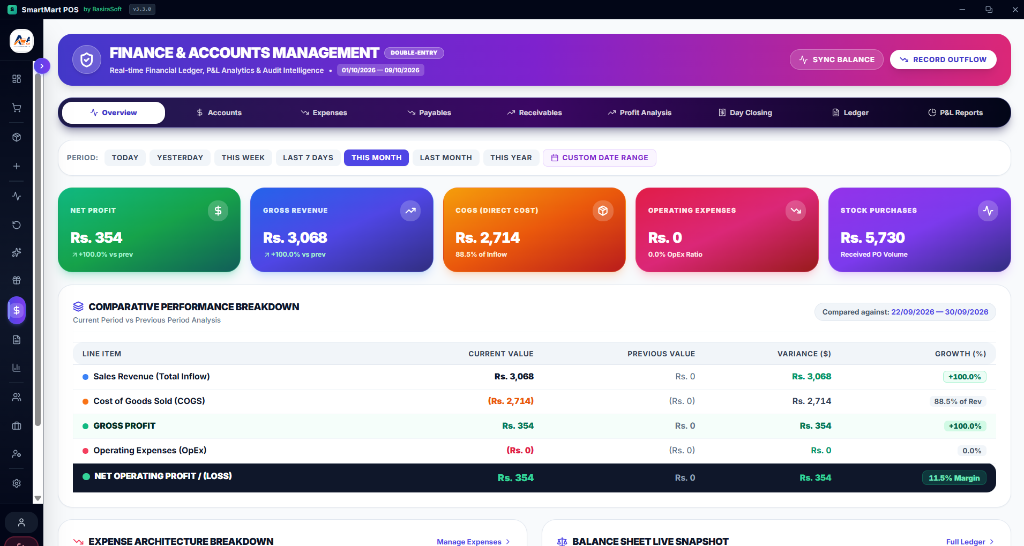
Task: Open the Custom Date Range picker
Action: 600,157
